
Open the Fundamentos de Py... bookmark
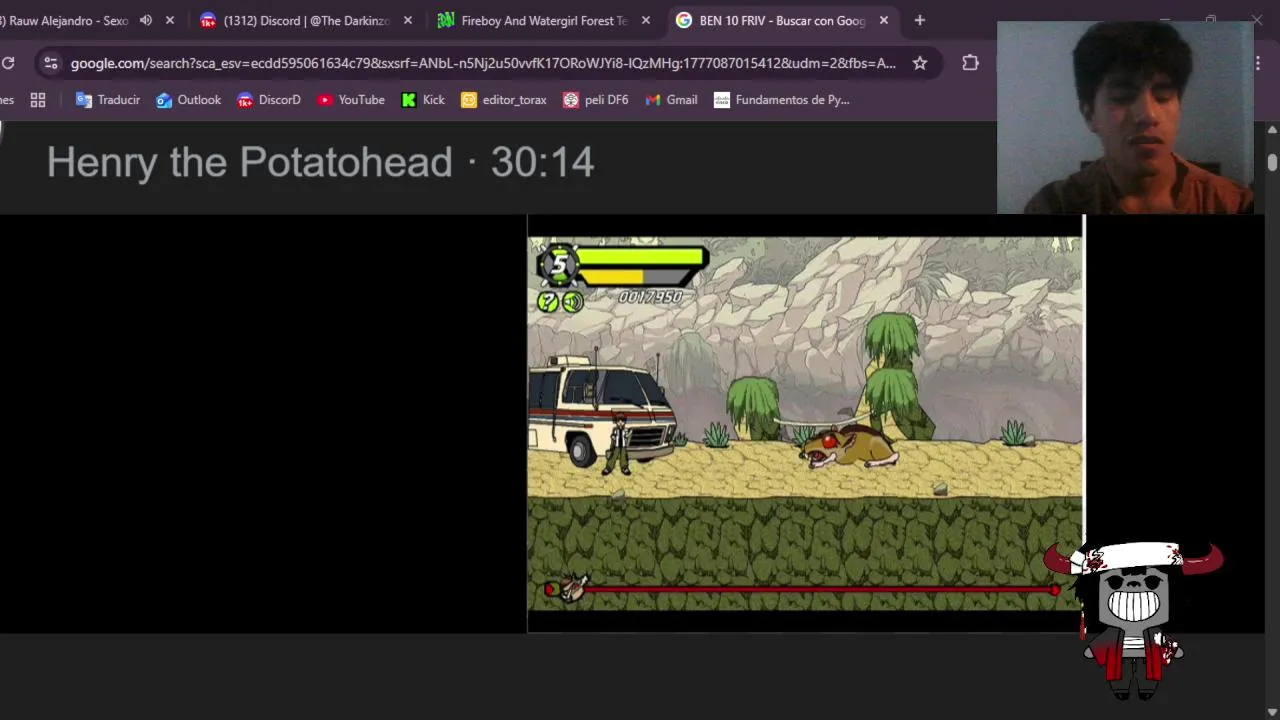coord(781,100)
